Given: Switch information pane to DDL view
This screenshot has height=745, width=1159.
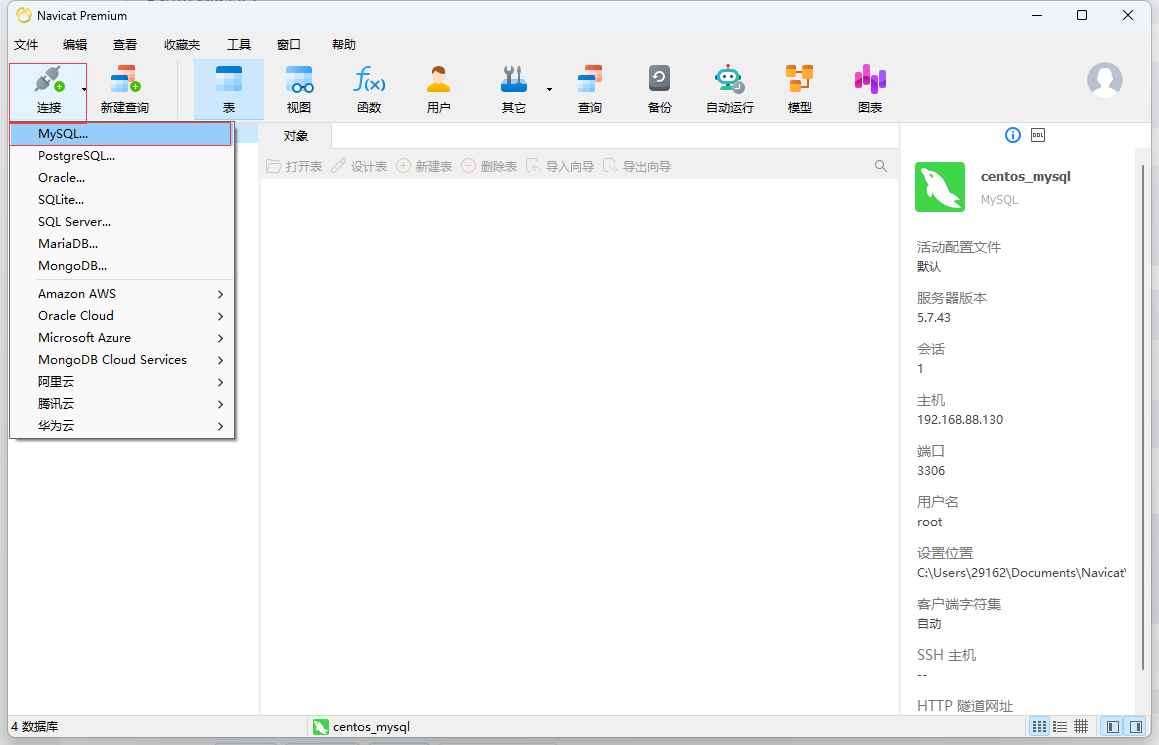Looking at the screenshot, I should [x=1040, y=135].
